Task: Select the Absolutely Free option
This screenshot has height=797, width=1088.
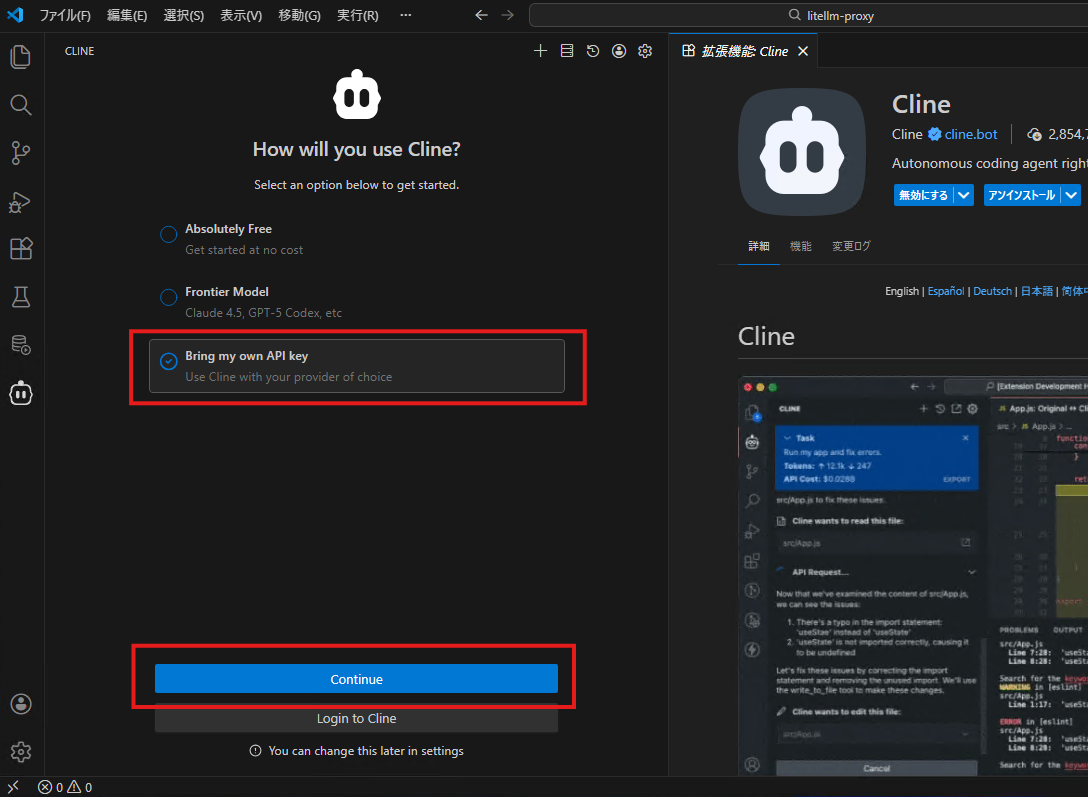Action: click(x=357, y=239)
